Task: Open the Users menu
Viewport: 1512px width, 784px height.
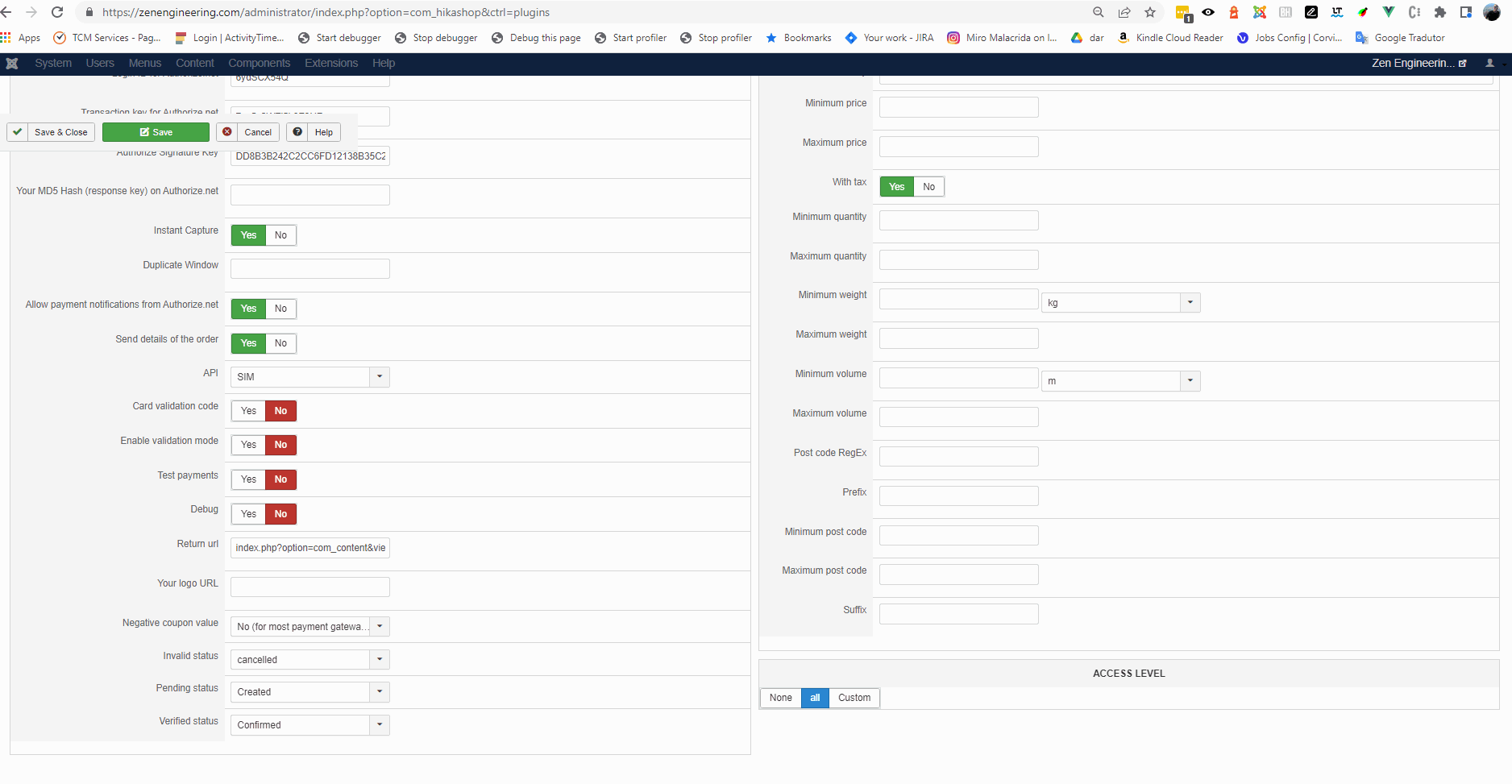Action: point(100,63)
